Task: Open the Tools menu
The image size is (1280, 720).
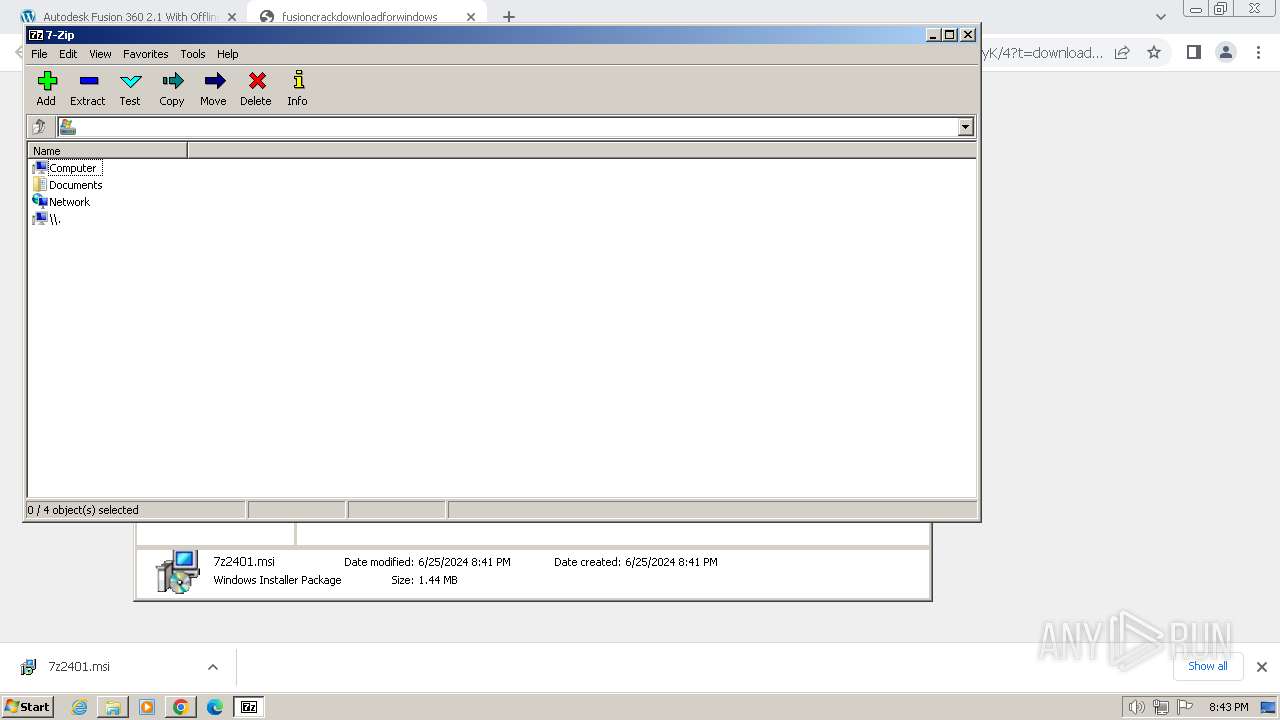Action: pyautogui.click(x=193, y=54)
